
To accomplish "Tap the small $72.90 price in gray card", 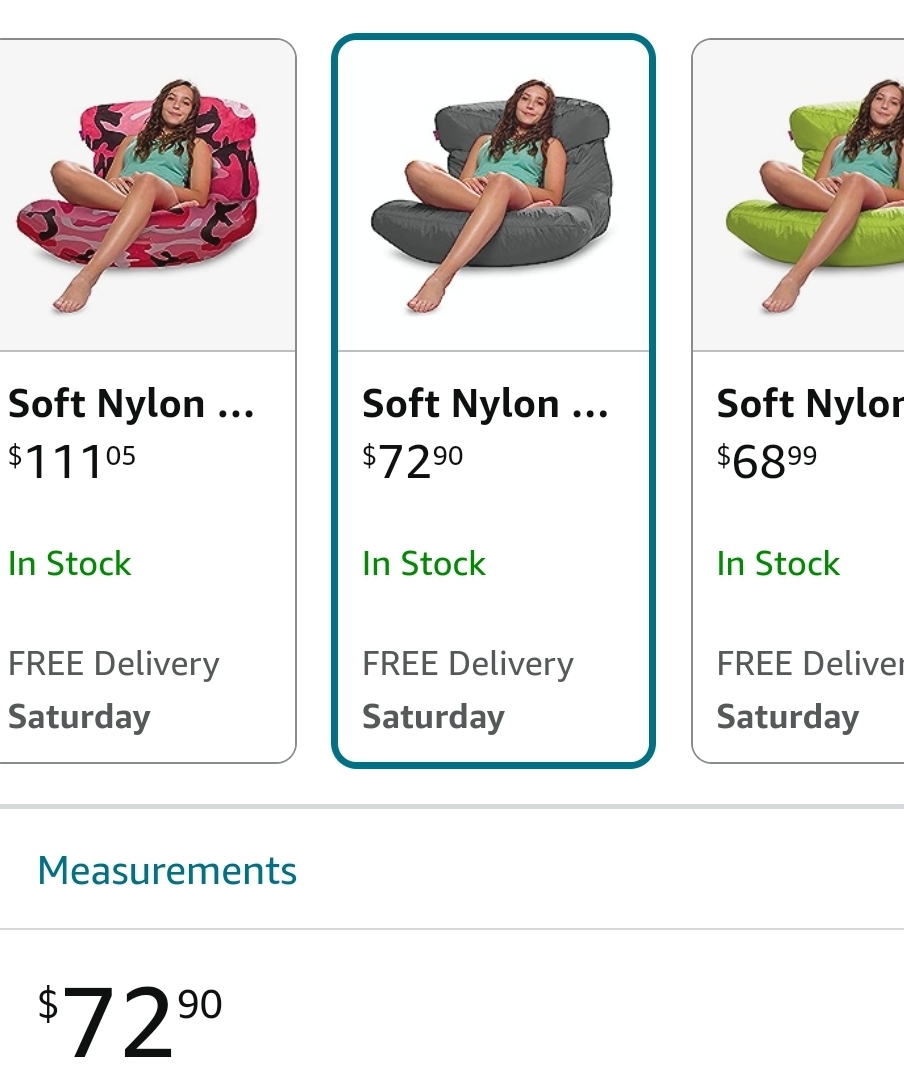I will 413,460.
